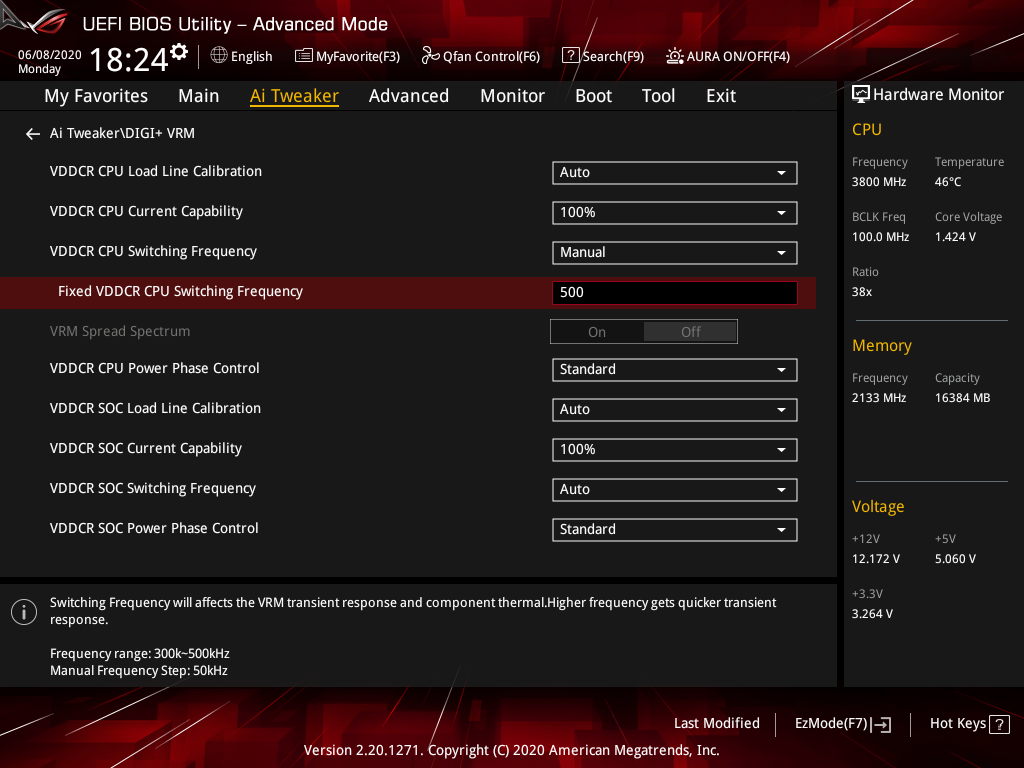Click +12V reading 12.172 V
Screen dimensions: 1024x768
[x=875, y=559]
